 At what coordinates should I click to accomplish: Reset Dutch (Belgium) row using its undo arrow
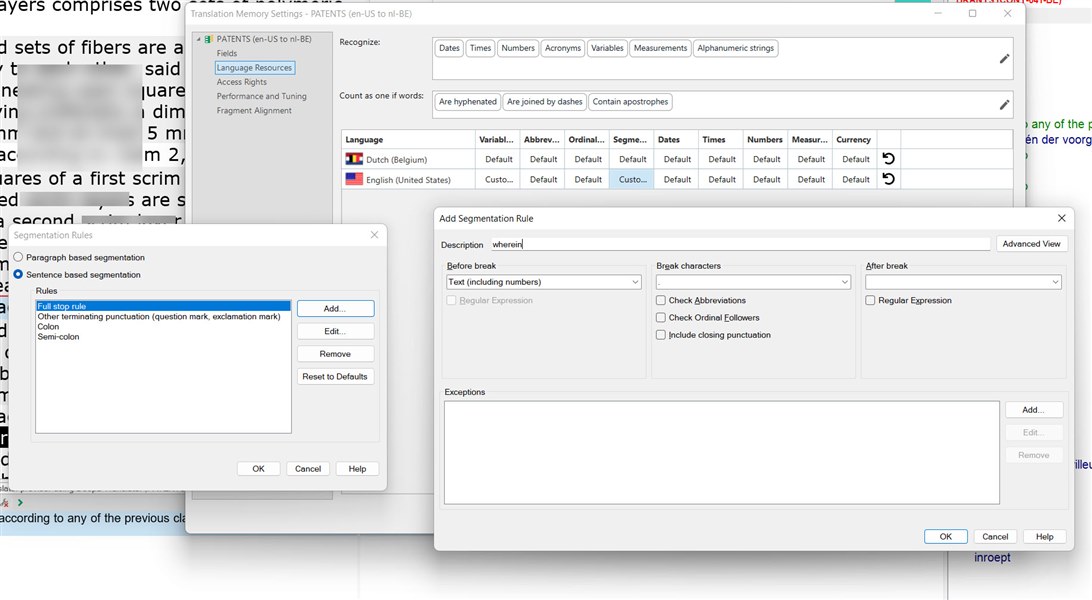click(x=888, y=158)
